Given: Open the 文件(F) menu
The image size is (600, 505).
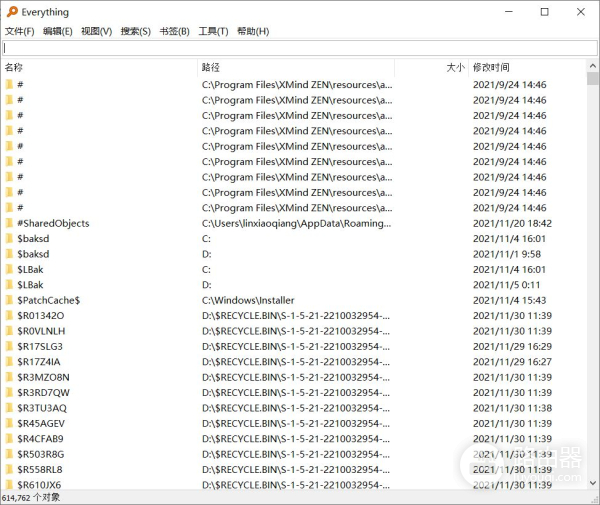Looking at the screenshot, I should tap(19, 31).
